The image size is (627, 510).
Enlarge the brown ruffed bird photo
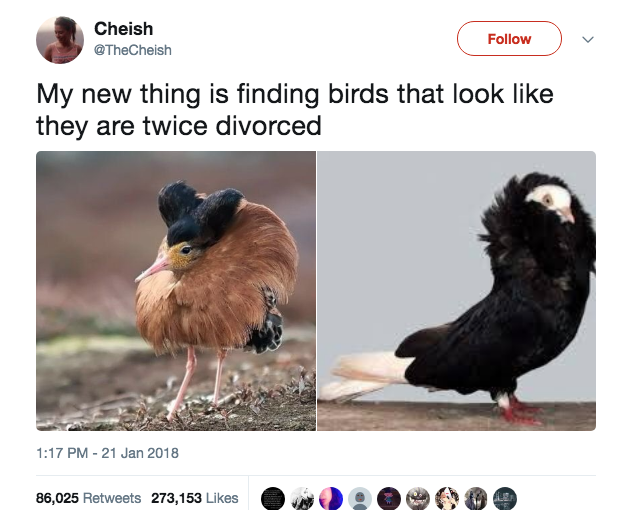(176, 291)
